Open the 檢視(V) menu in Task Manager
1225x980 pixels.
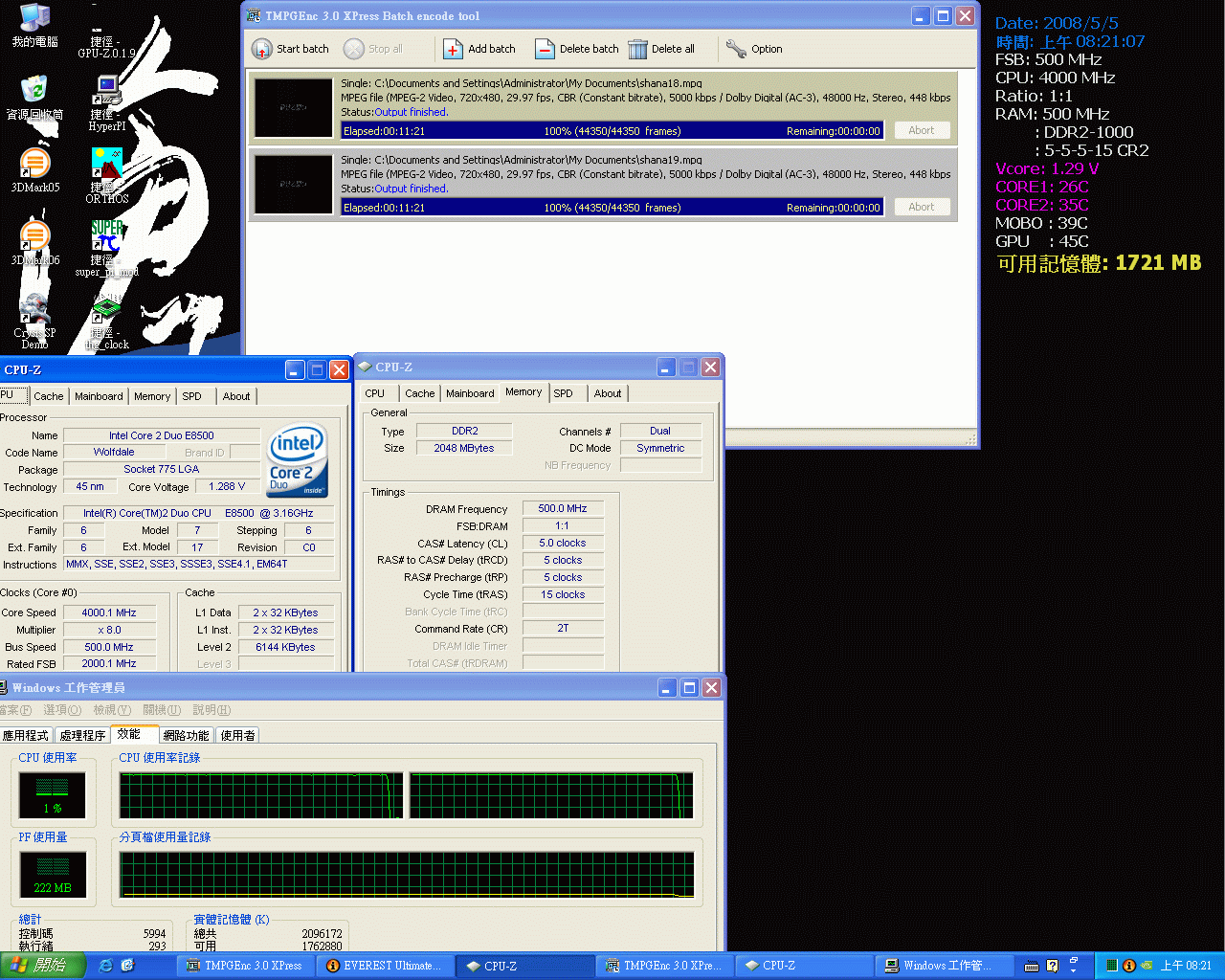[112, 710]
